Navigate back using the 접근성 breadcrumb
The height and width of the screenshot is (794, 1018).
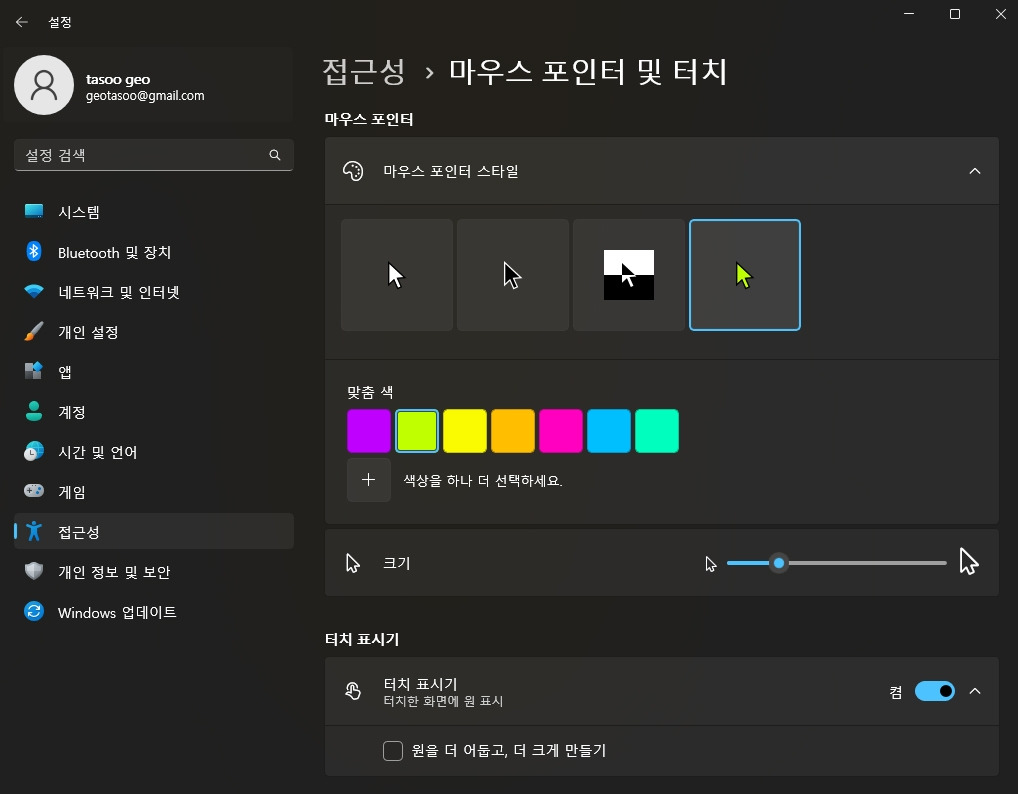coord(364,71)
